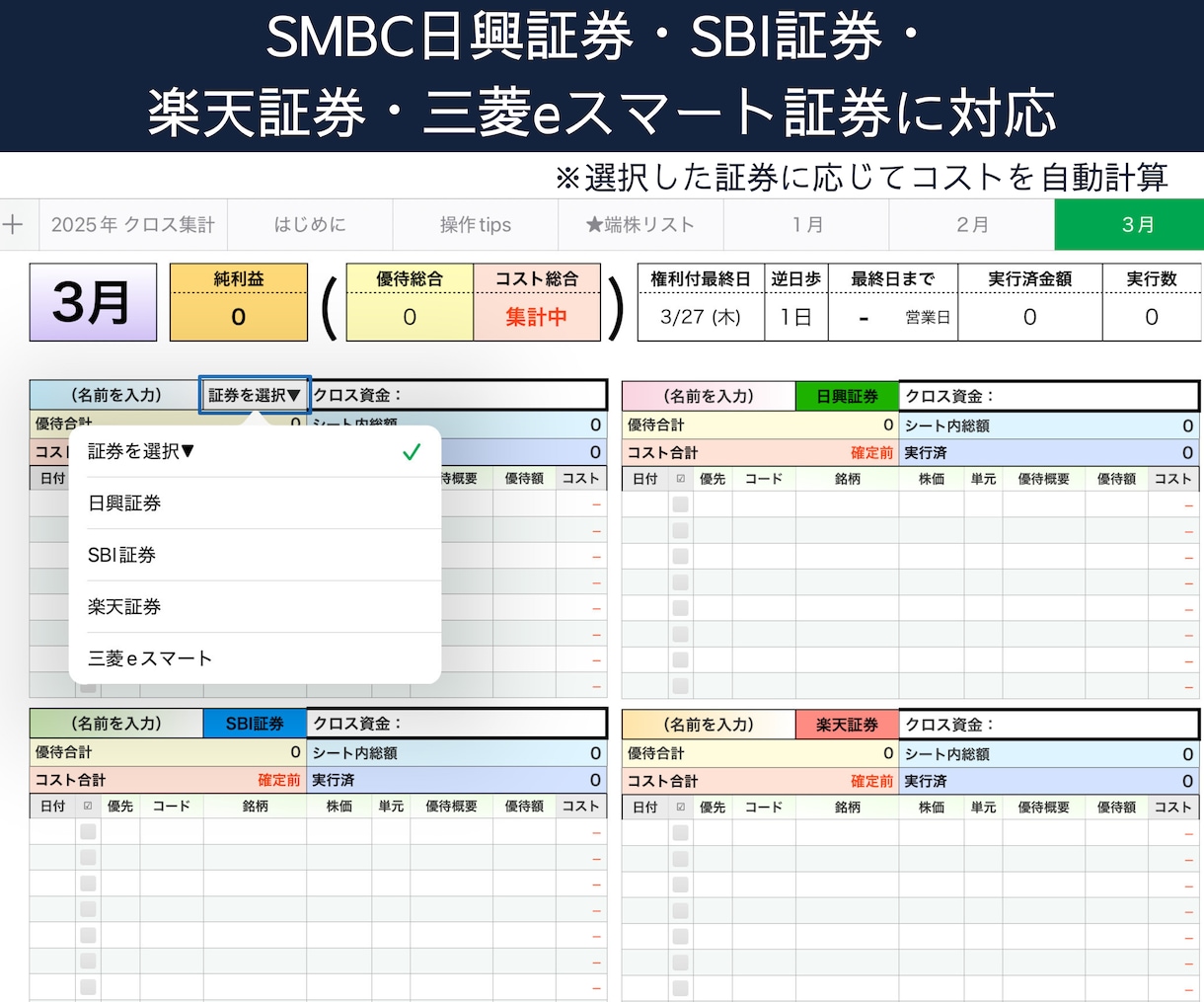Tick first row checkbox in 楽天証券 table
Image resolution: width=1204 pixels, height=1002 pixels.
680,833
